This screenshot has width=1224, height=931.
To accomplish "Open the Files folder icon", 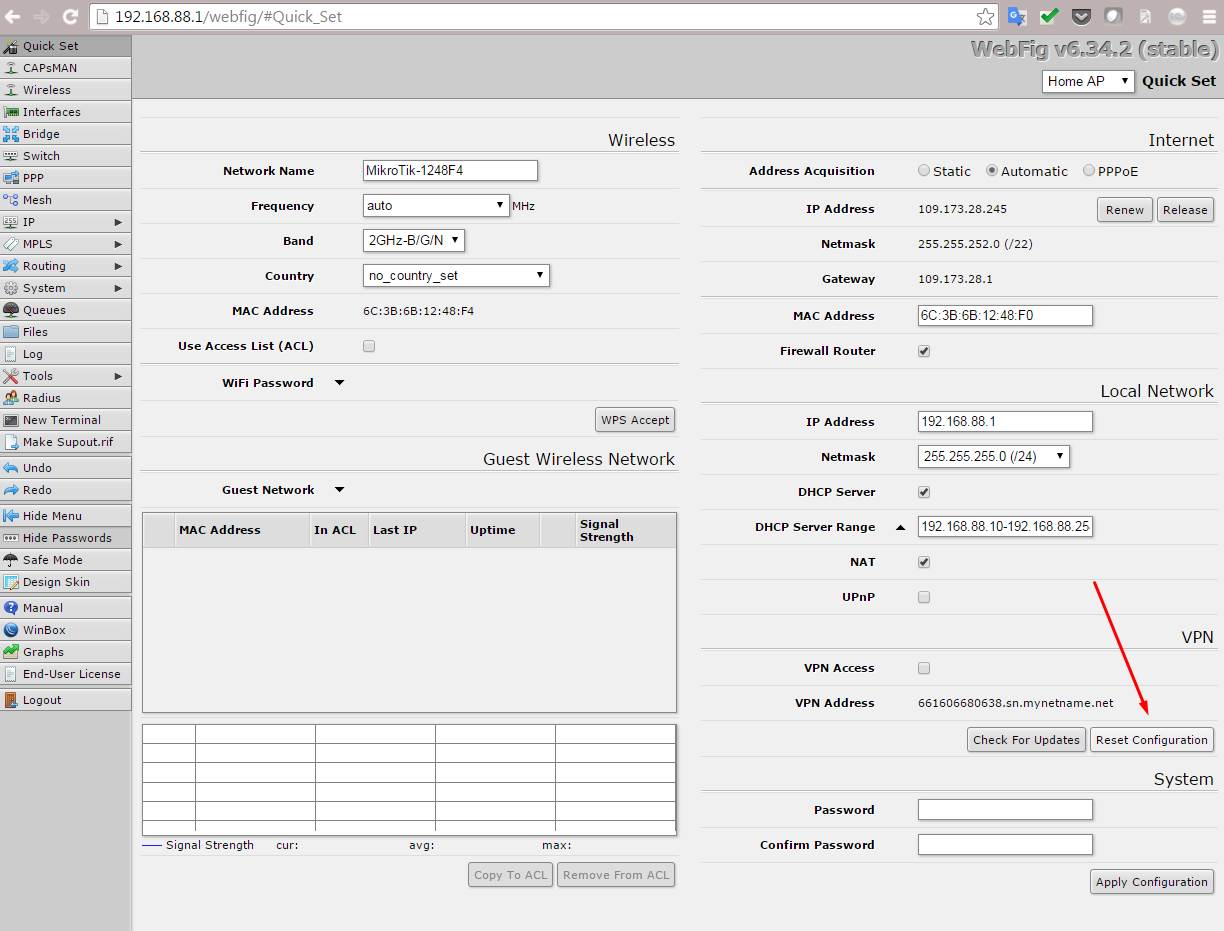I will (x=11, y=332).
